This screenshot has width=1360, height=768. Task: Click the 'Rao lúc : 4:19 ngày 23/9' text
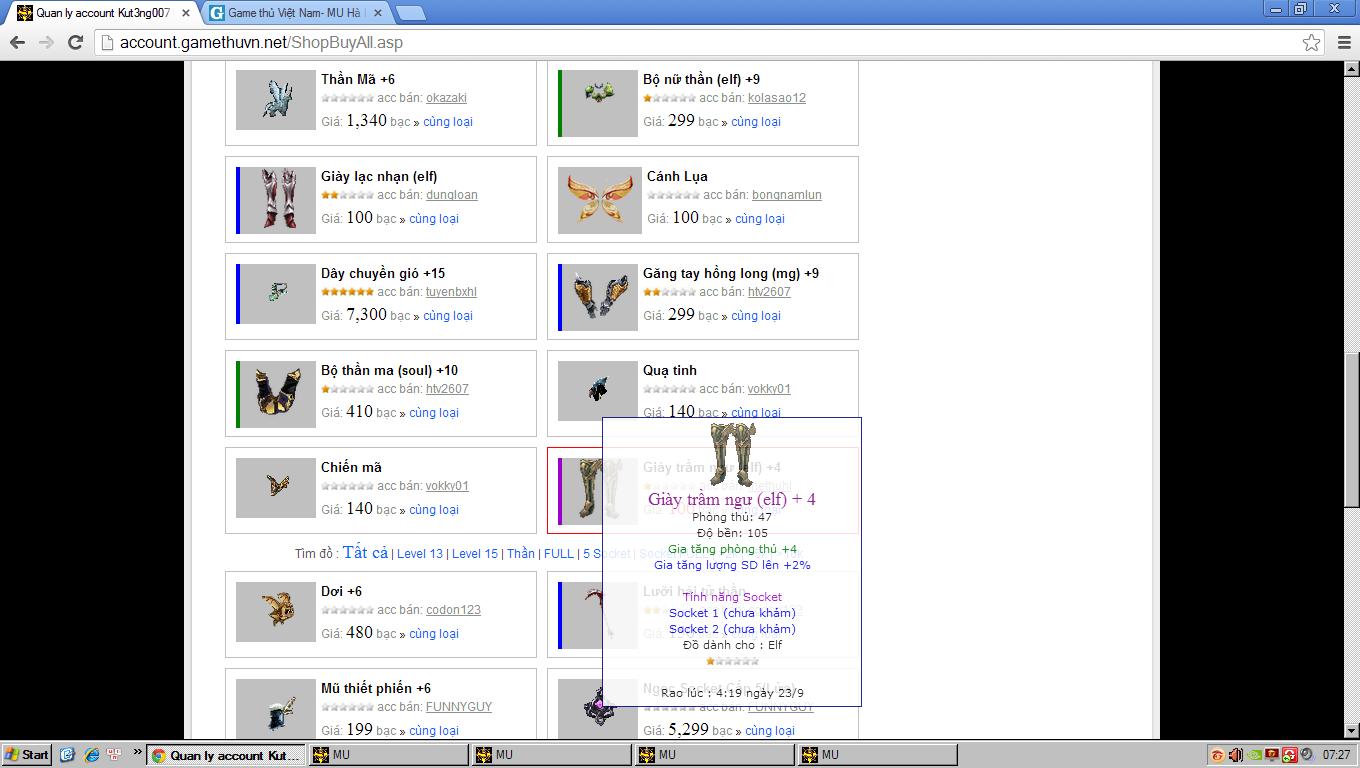[732, 693]
